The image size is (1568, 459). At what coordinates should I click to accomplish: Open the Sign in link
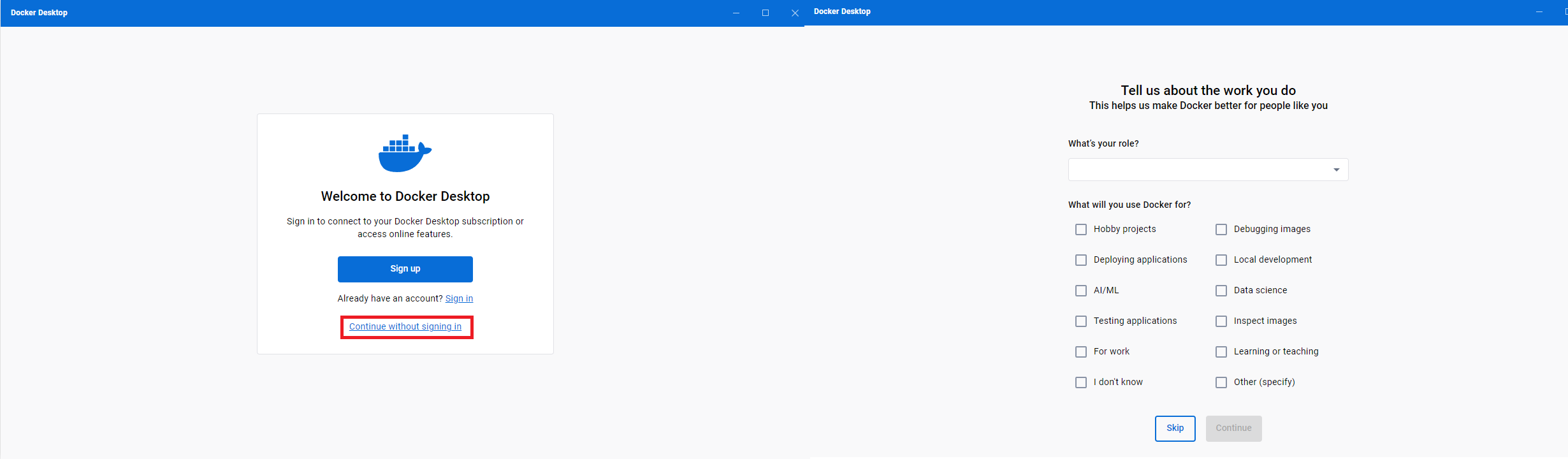click(x=459, y=298)
